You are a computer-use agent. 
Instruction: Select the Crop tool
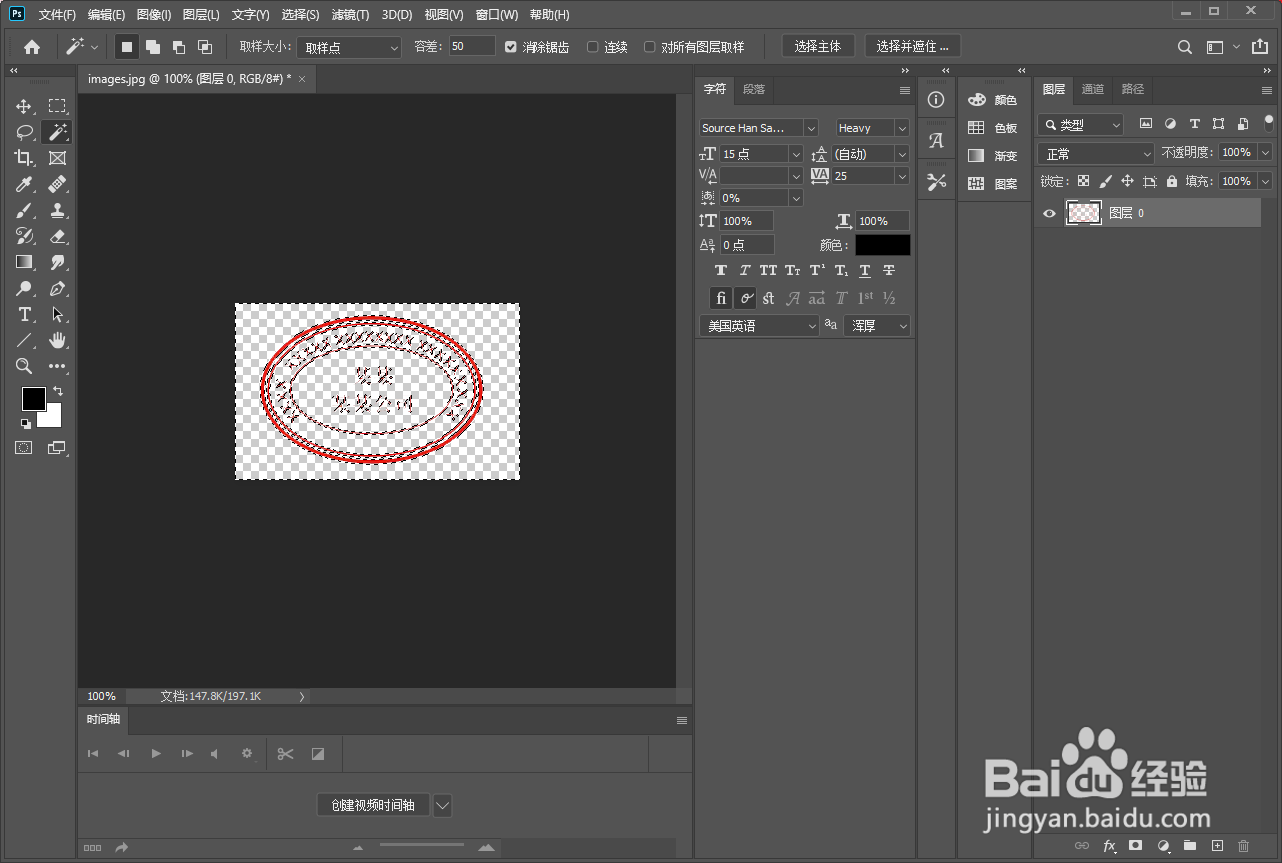coord(24,158)
